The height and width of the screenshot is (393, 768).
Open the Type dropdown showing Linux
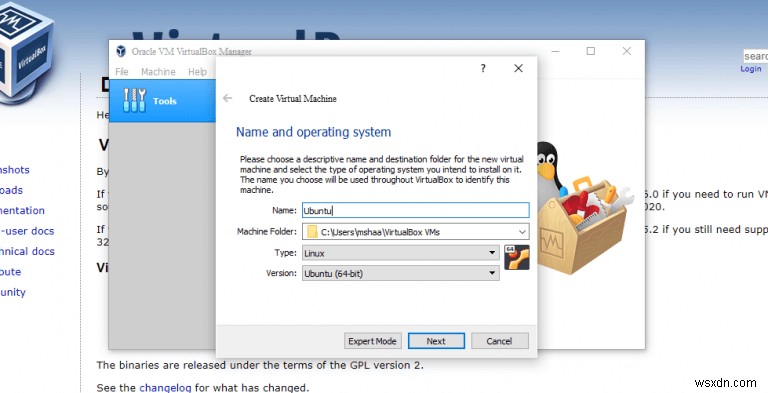pyautogui.click(x=401, y=253)
